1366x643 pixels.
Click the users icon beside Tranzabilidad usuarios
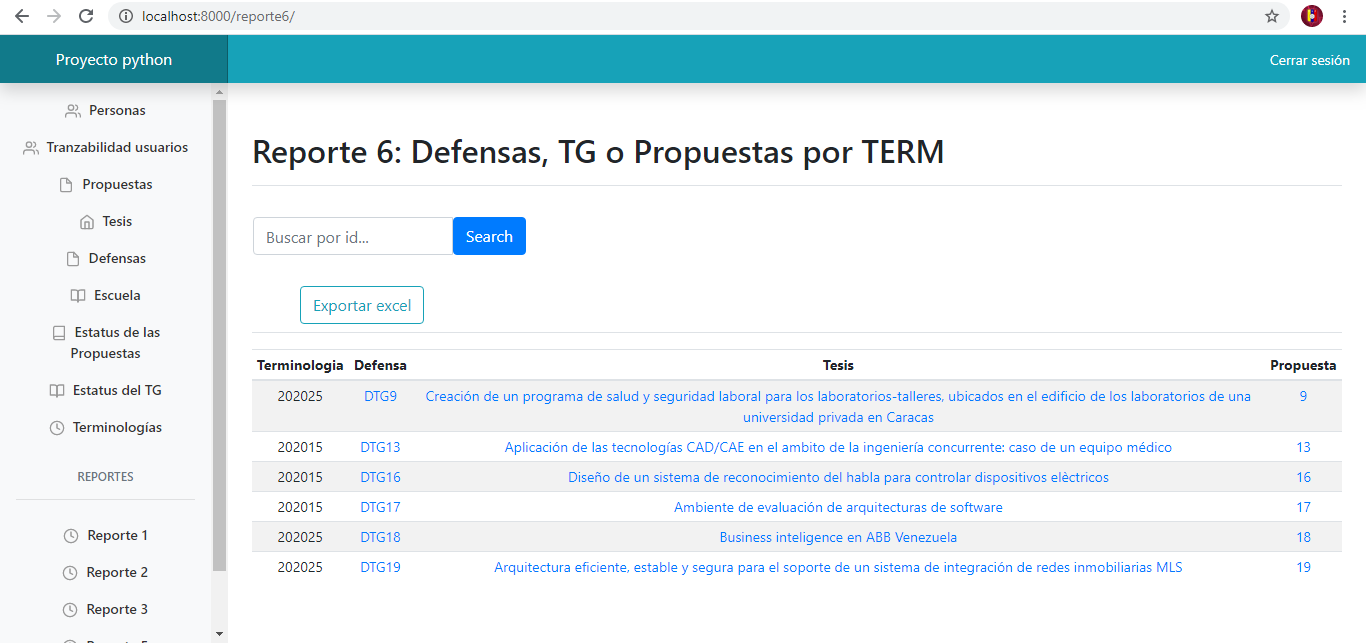pos(31,148)
